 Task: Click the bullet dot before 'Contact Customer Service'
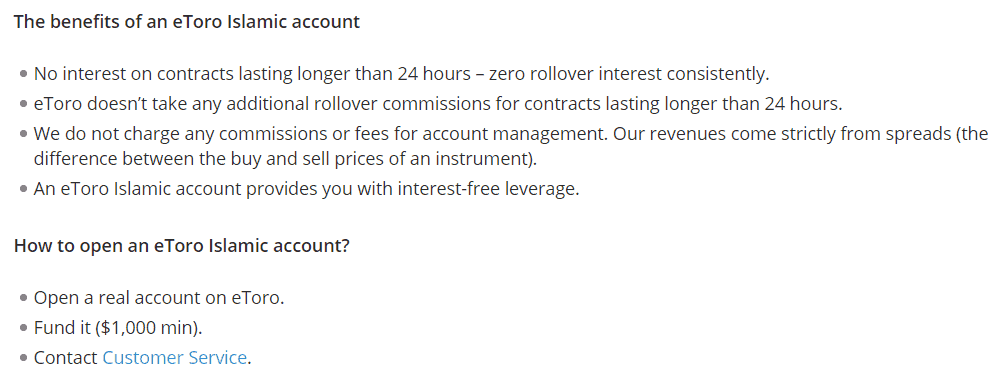coord(24,358)
